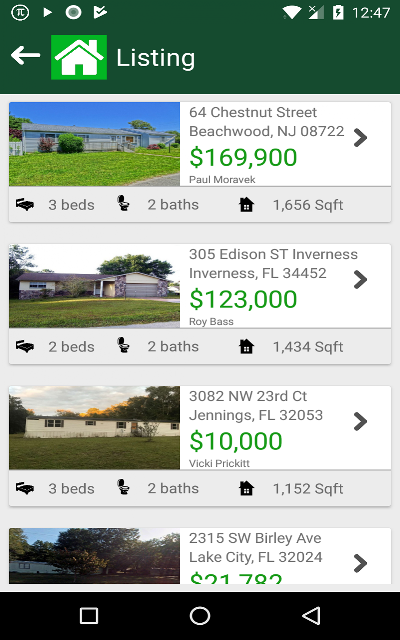Tap house sqft icon beside 1,152 Sqft
Viewport: 400px width, 640px height.
[247, 488]
